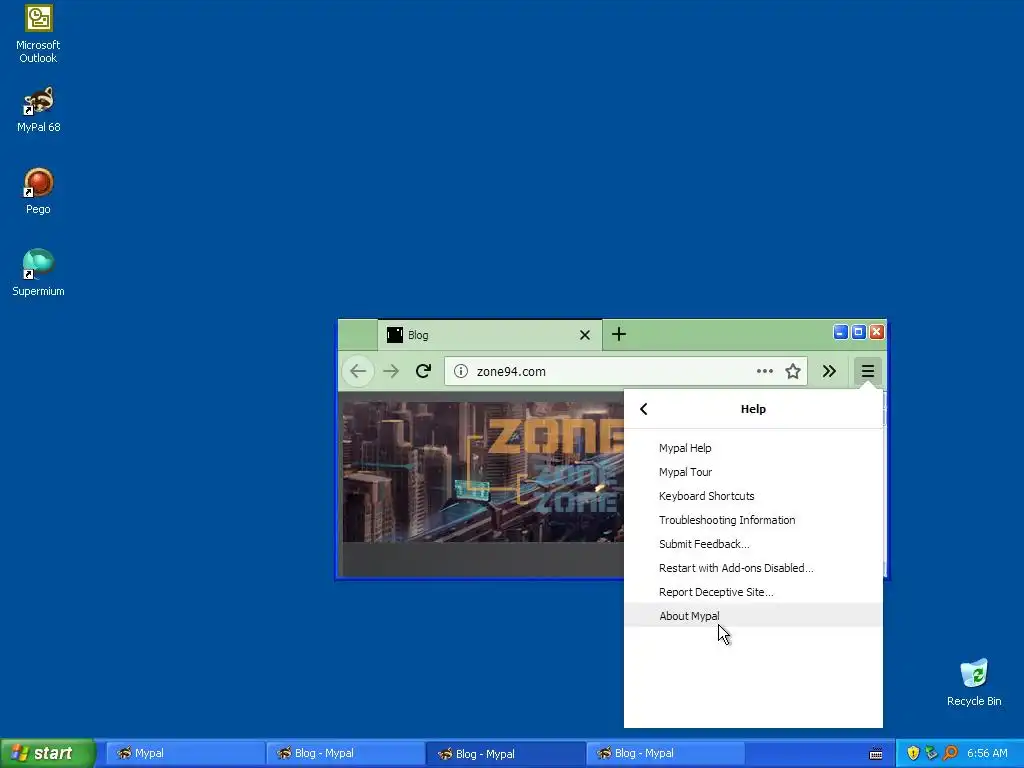Select the Blog tab
This screenshot has height=768, width=1024.
[x=490, y=335]
